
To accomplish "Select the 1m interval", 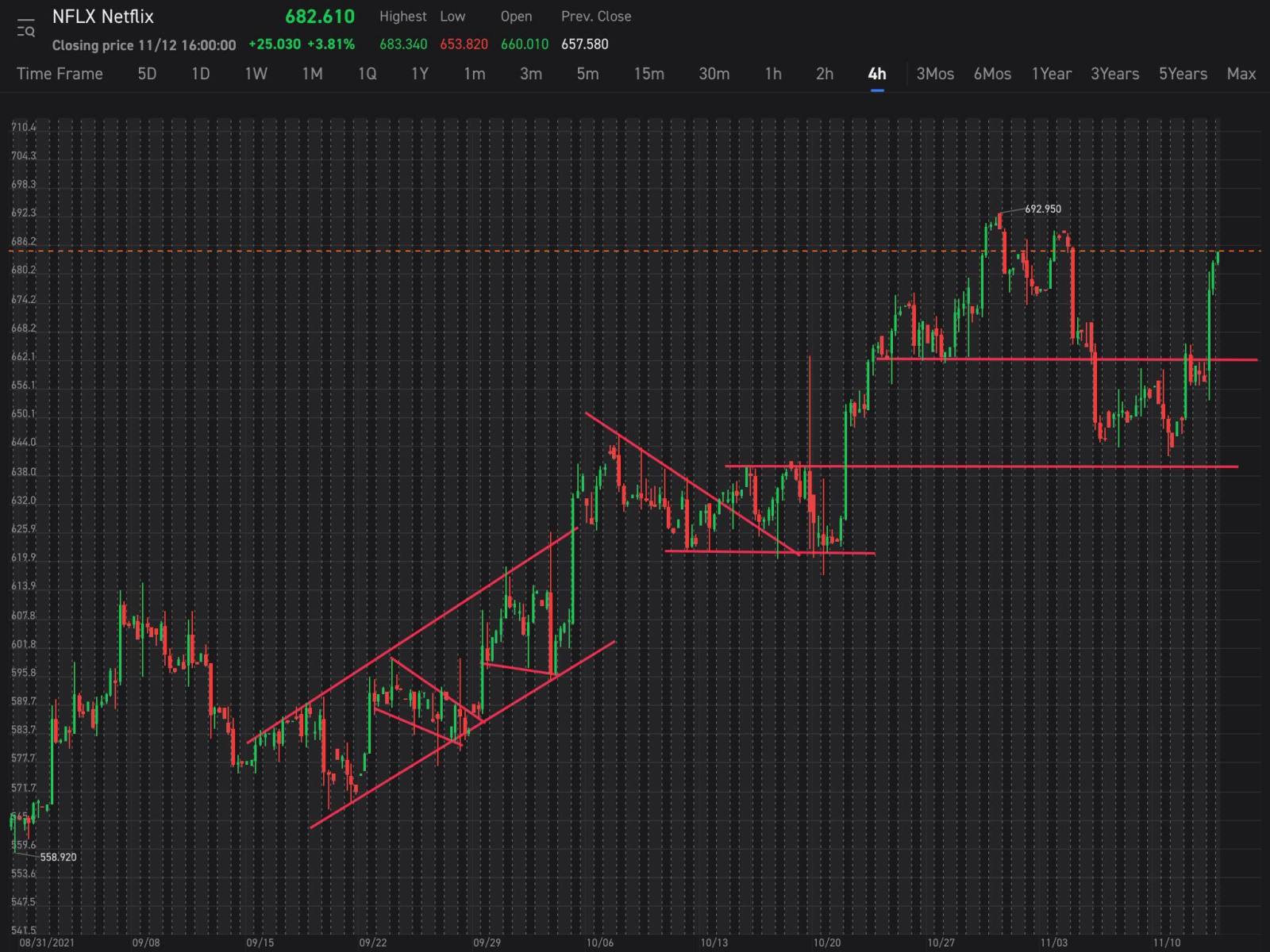I will pyautogui.click(x=475, y=74).
